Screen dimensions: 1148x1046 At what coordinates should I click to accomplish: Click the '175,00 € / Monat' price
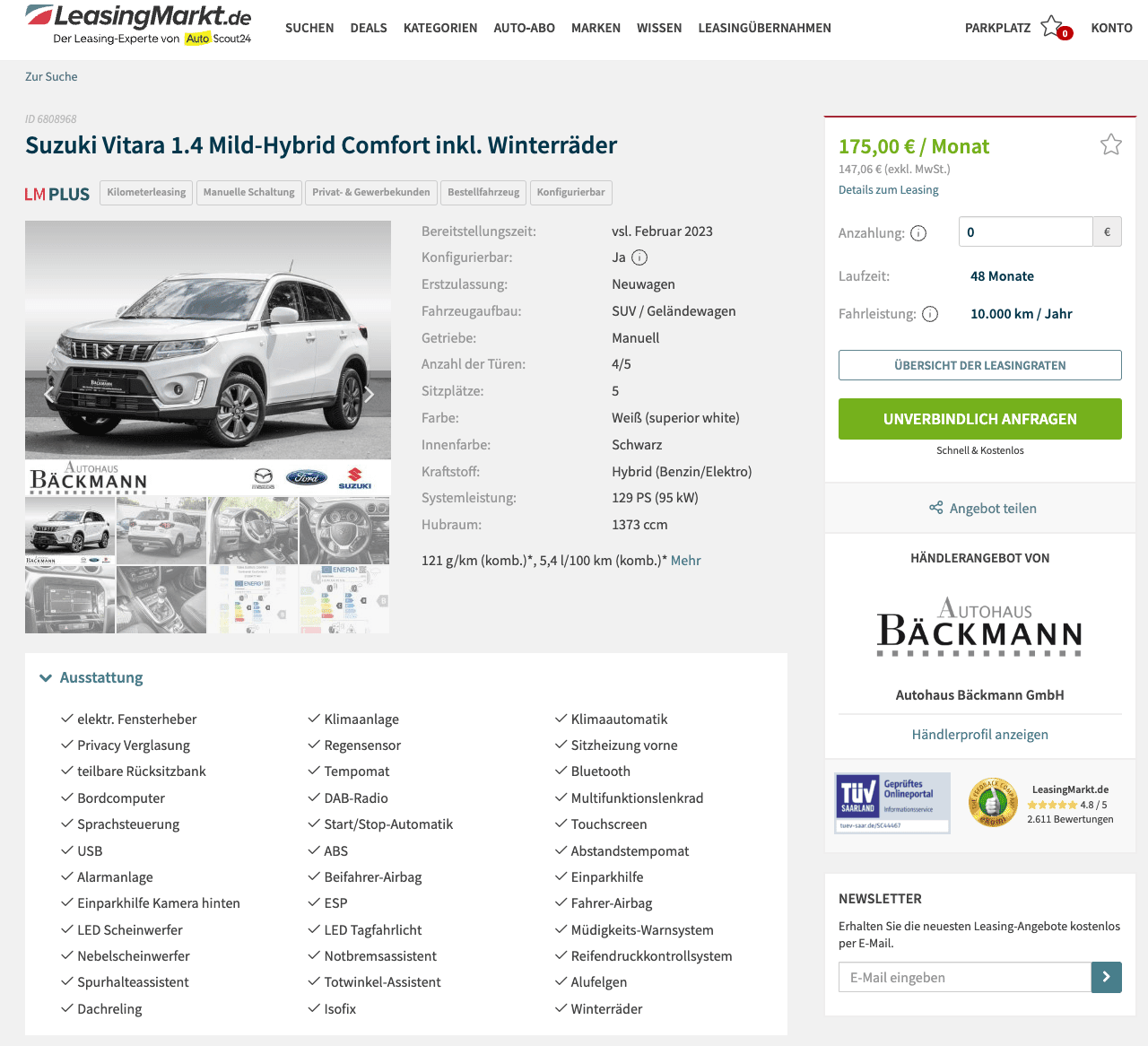point(914,146)
